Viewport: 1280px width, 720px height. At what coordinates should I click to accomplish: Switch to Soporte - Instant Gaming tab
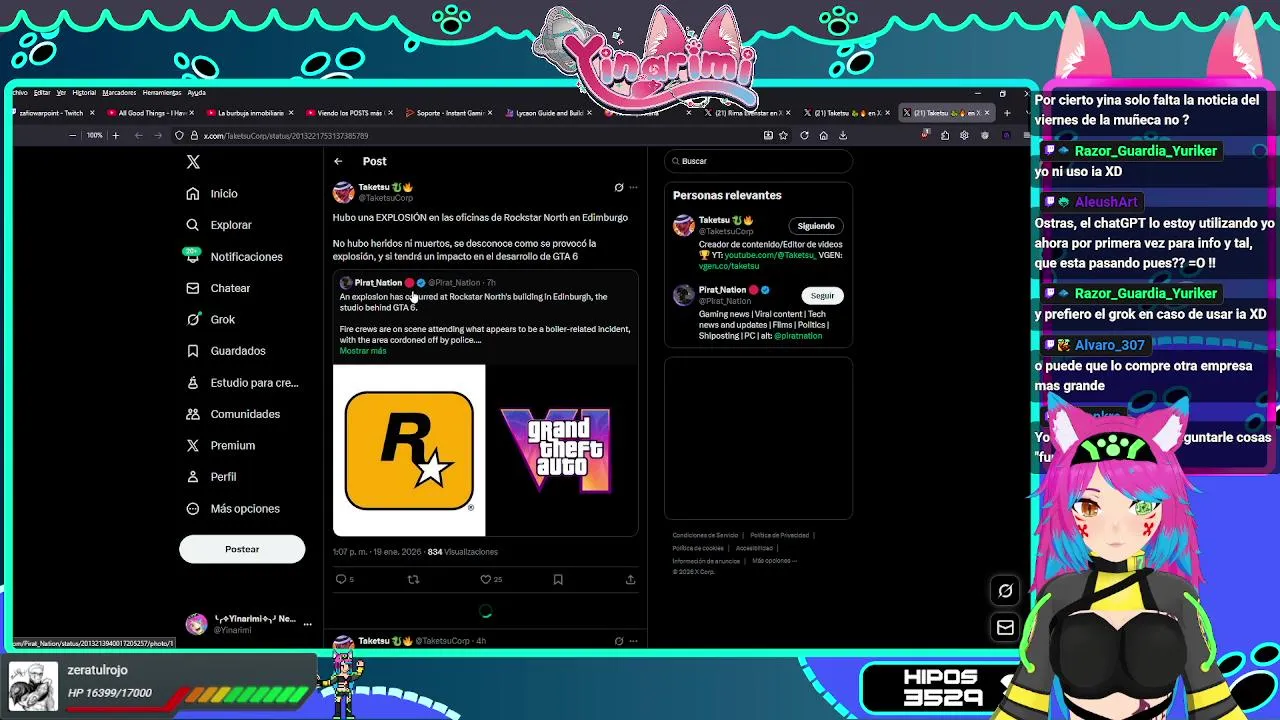(x=449, y=113)
